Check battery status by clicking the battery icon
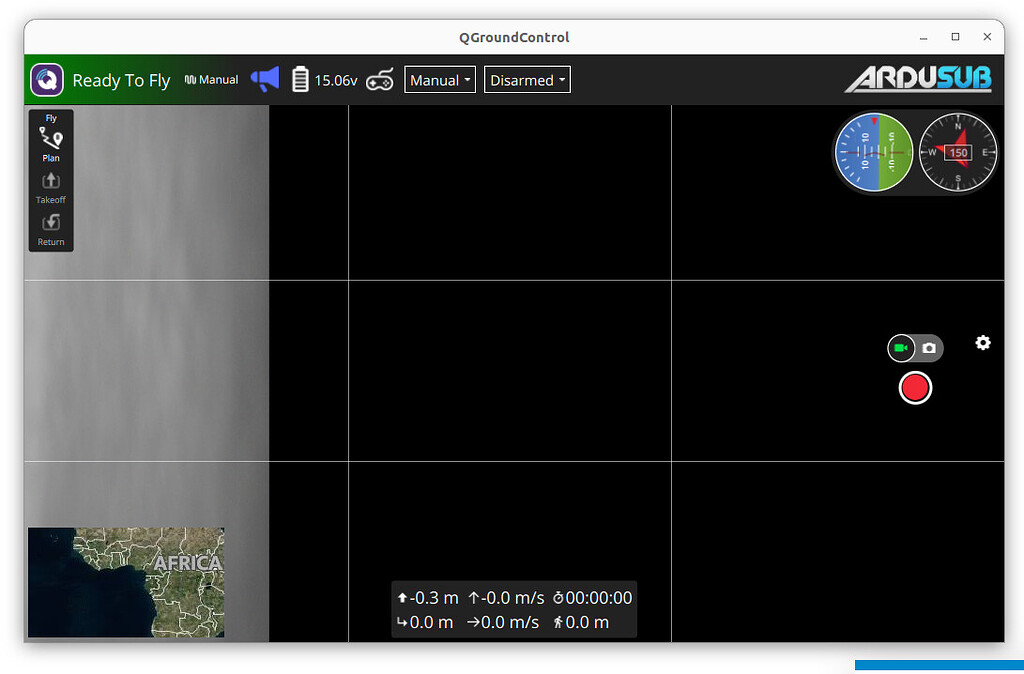Screen dimensions: 1024x674 [x=300, y=79]
